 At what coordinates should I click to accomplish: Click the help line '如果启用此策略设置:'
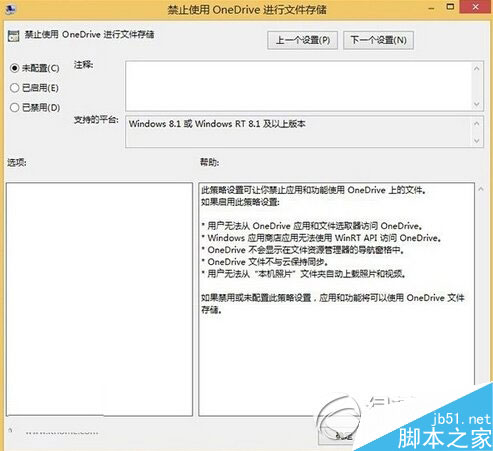(240, 202)
